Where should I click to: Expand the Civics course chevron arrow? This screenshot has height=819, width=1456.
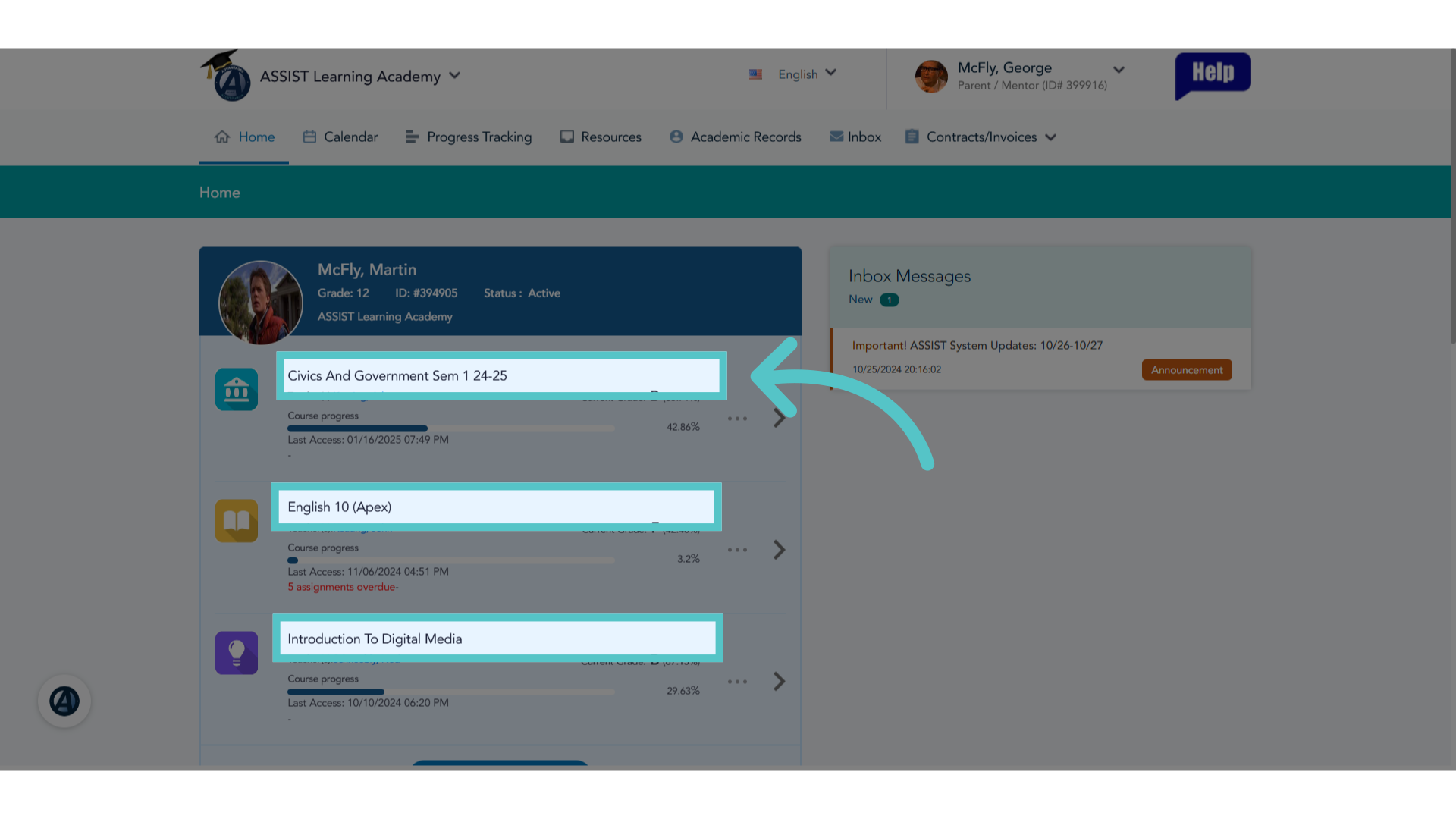point(779,418)
